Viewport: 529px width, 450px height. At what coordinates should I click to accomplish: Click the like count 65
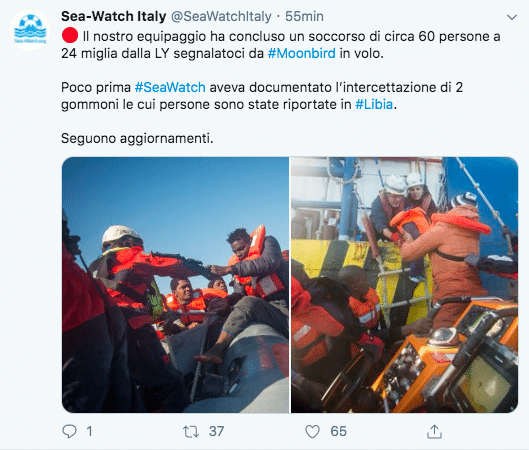coord(338,431)
